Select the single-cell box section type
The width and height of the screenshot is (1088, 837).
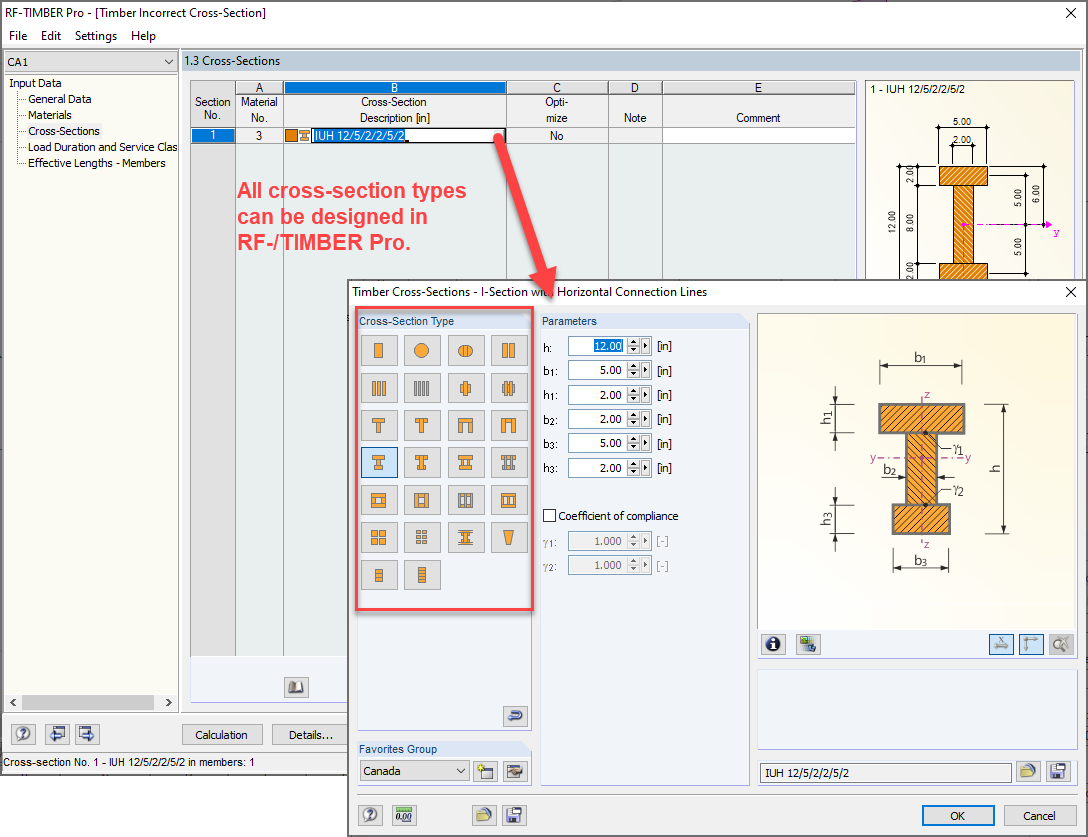click(379, 500)
